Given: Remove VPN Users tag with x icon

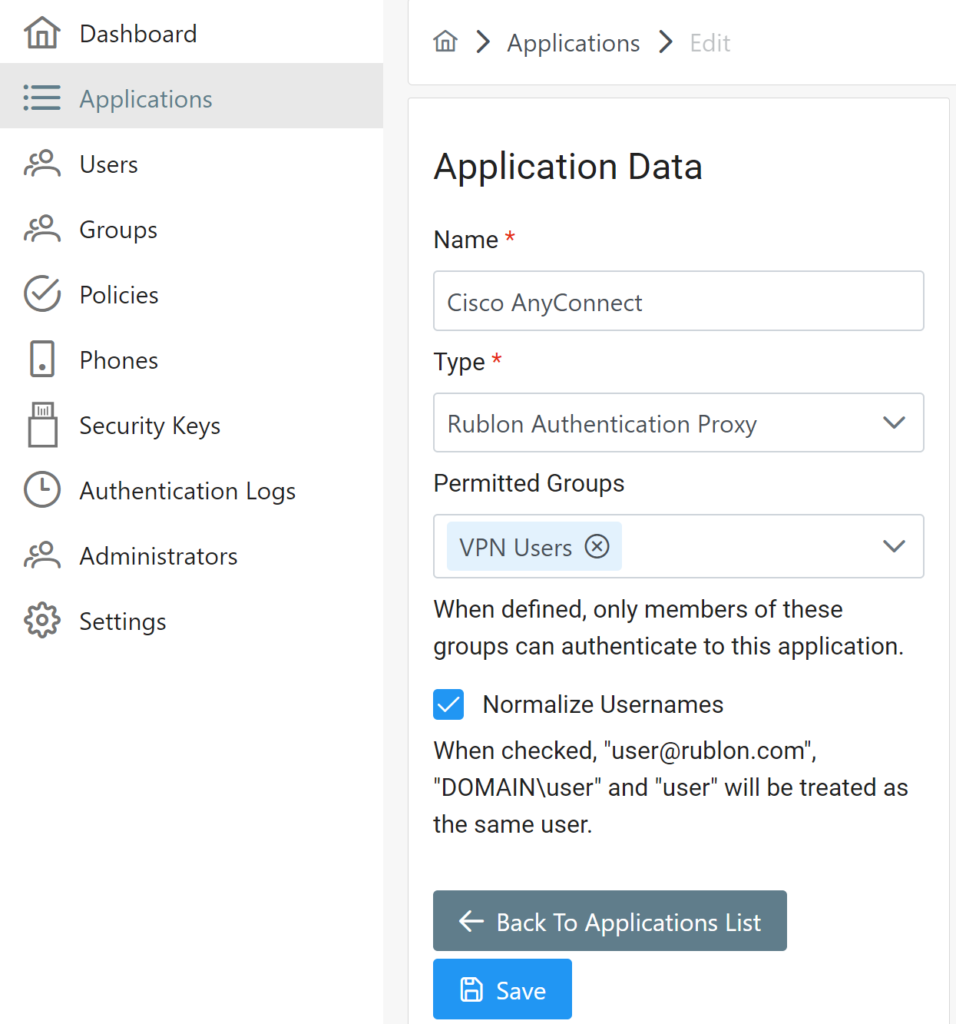Looking at the screenshot, I should (x=597, y=547).
